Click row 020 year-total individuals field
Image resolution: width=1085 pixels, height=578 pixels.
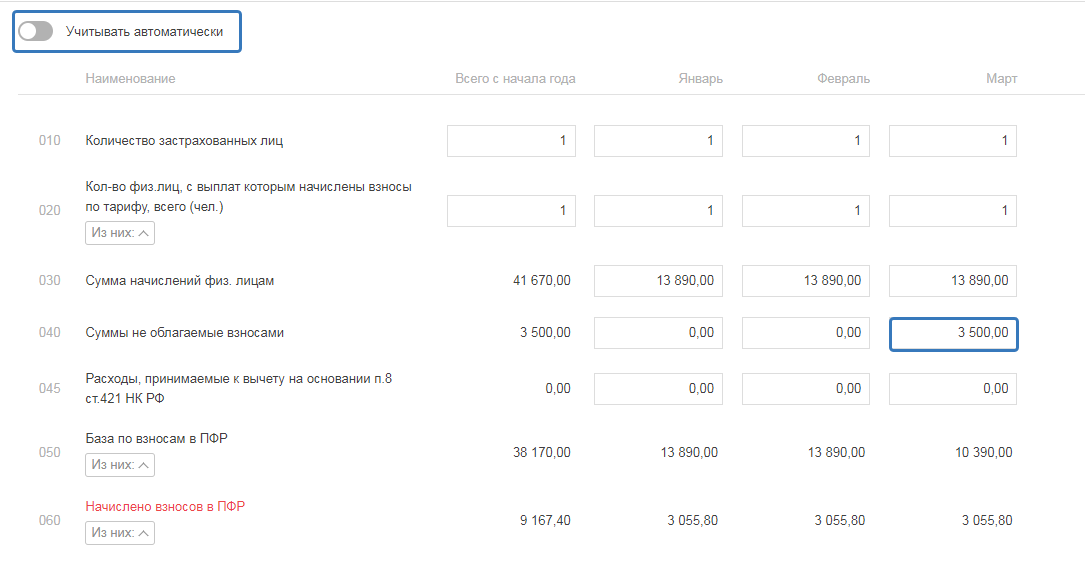click(x=511, y=210)
